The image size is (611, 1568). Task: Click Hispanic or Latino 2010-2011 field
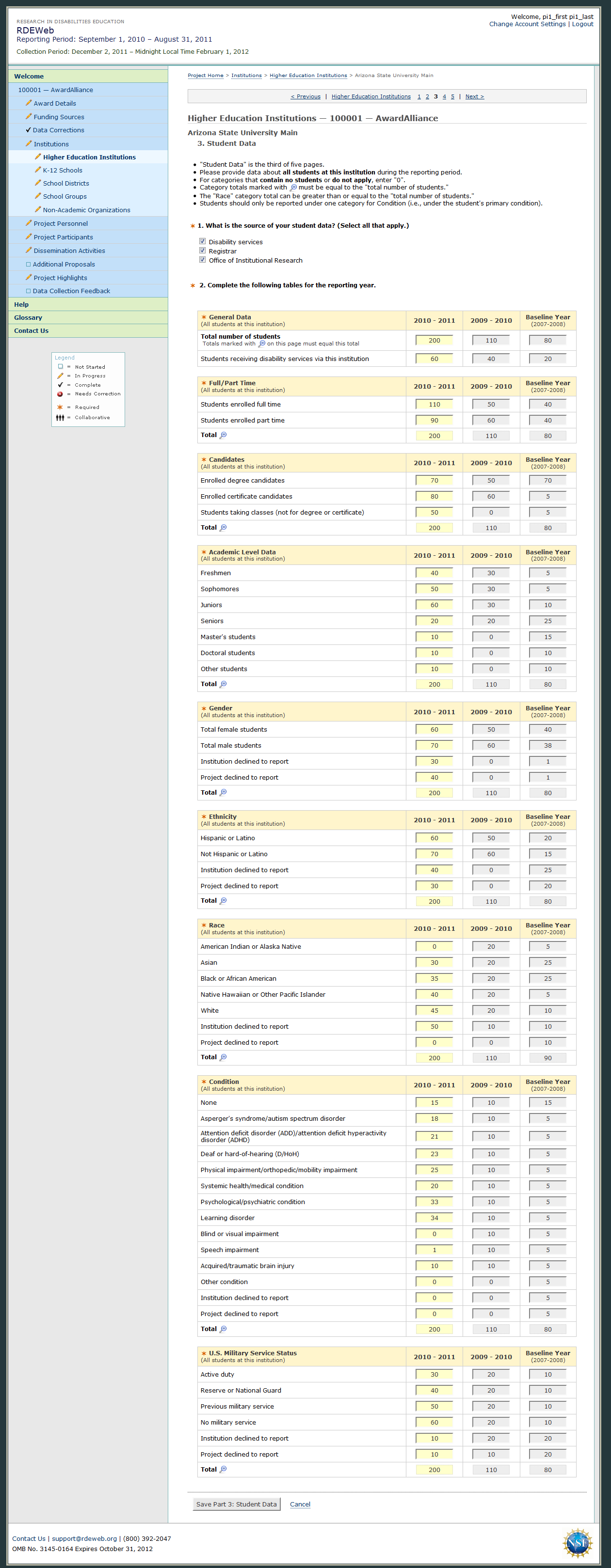coord(434,838)
